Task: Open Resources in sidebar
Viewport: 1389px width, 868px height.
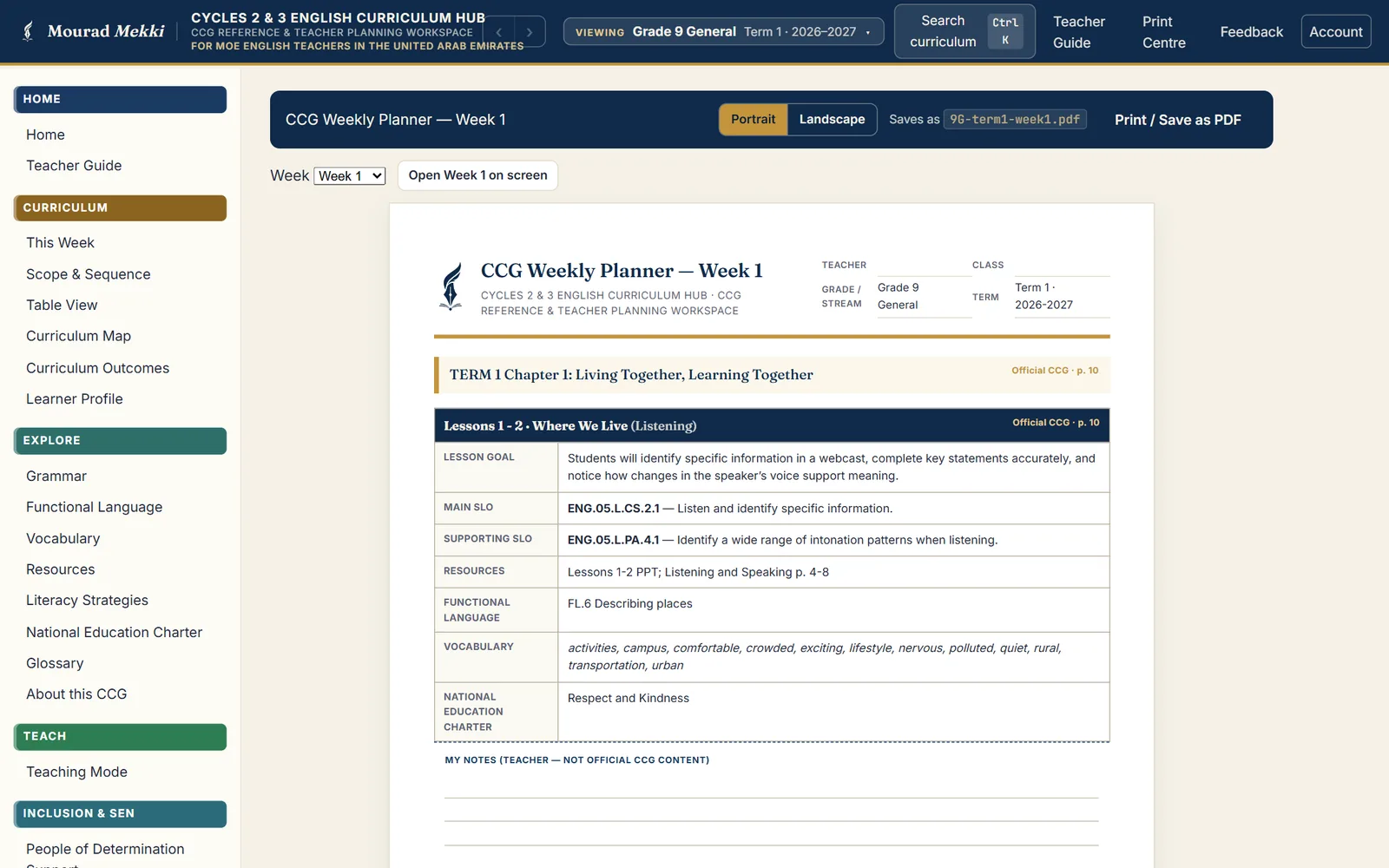Action: [x=61, y=569]
